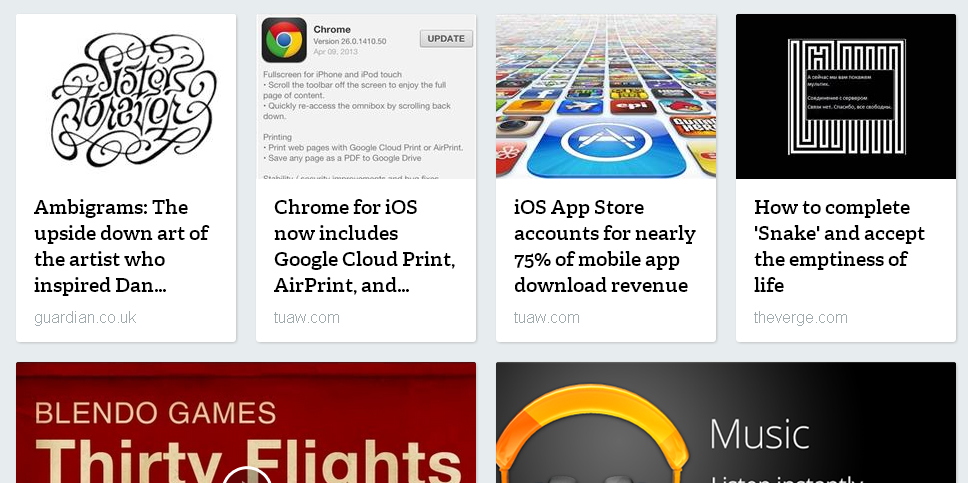Click the Chrome app icon in the card
Viewport: 968px width, 483px height.
[x=284, y=40]
